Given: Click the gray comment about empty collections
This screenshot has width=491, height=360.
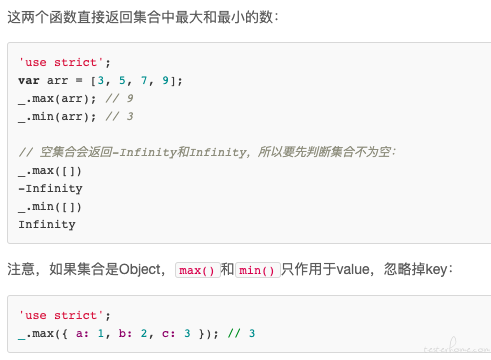Looking at the screenshot, I should coord(207,152).
